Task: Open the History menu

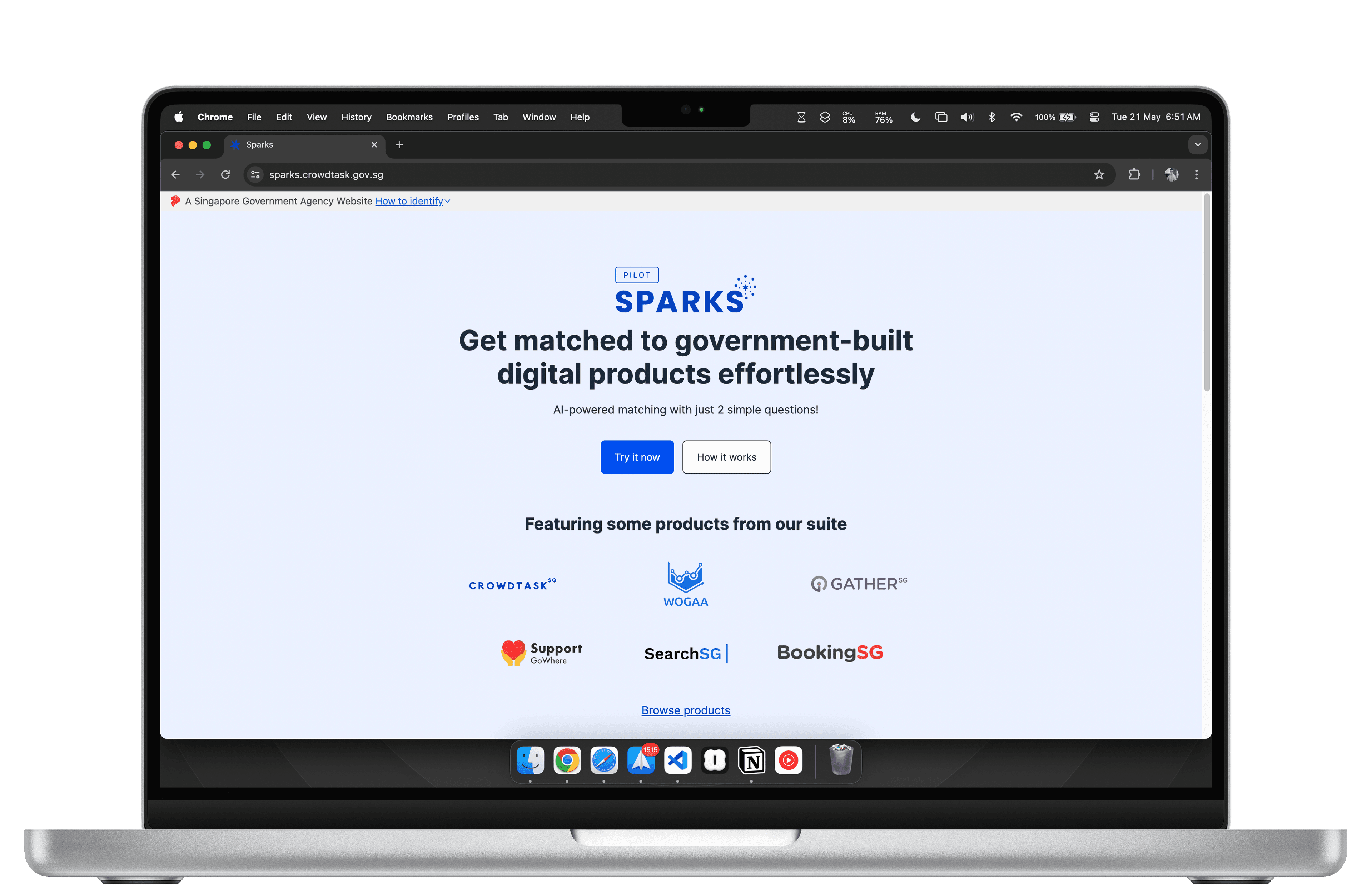Action: pos(356,117)
